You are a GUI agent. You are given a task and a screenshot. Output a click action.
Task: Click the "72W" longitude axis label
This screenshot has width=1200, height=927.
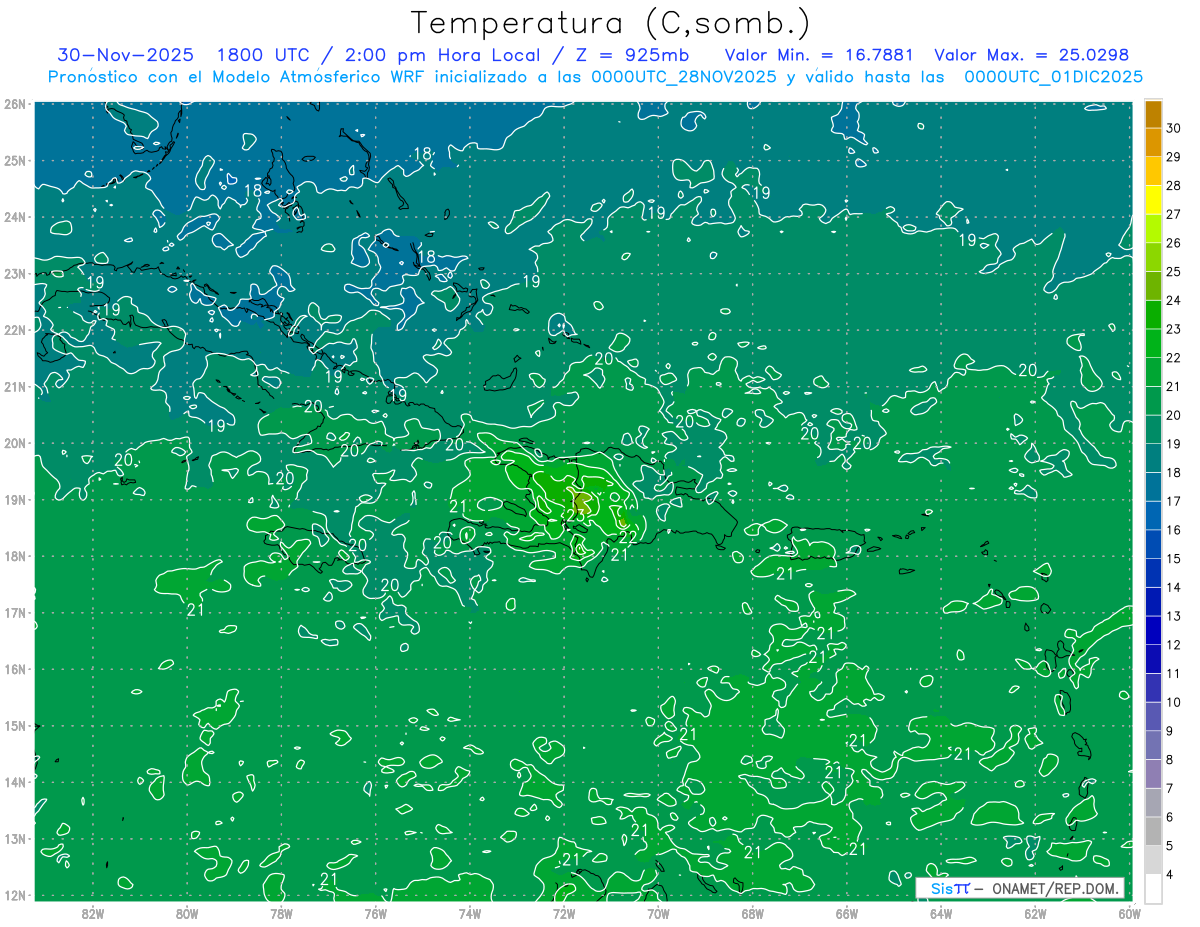[x=563, y=913]
